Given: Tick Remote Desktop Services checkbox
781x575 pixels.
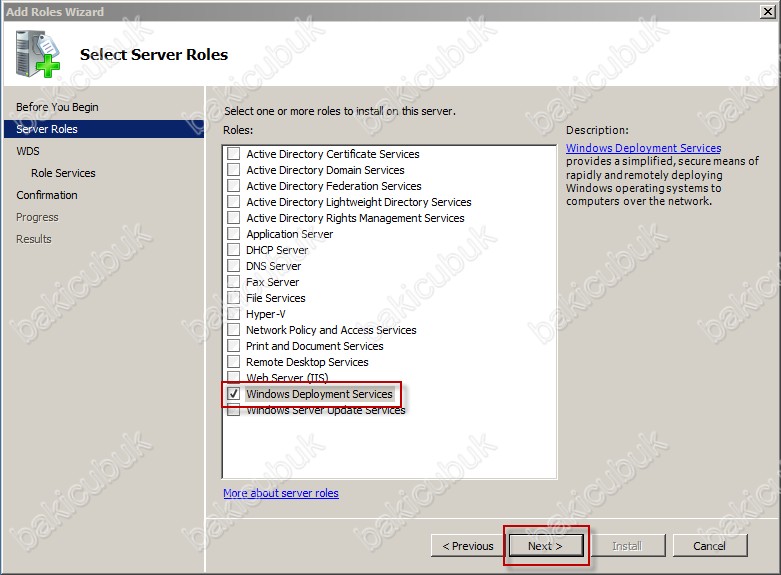Looking at the screenshot, I should click(x=233, y=361).
